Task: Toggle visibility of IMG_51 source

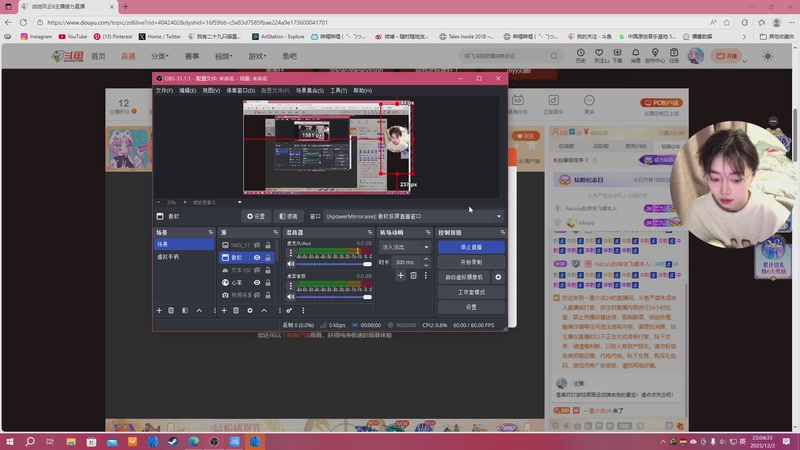Action: (257, 245)
